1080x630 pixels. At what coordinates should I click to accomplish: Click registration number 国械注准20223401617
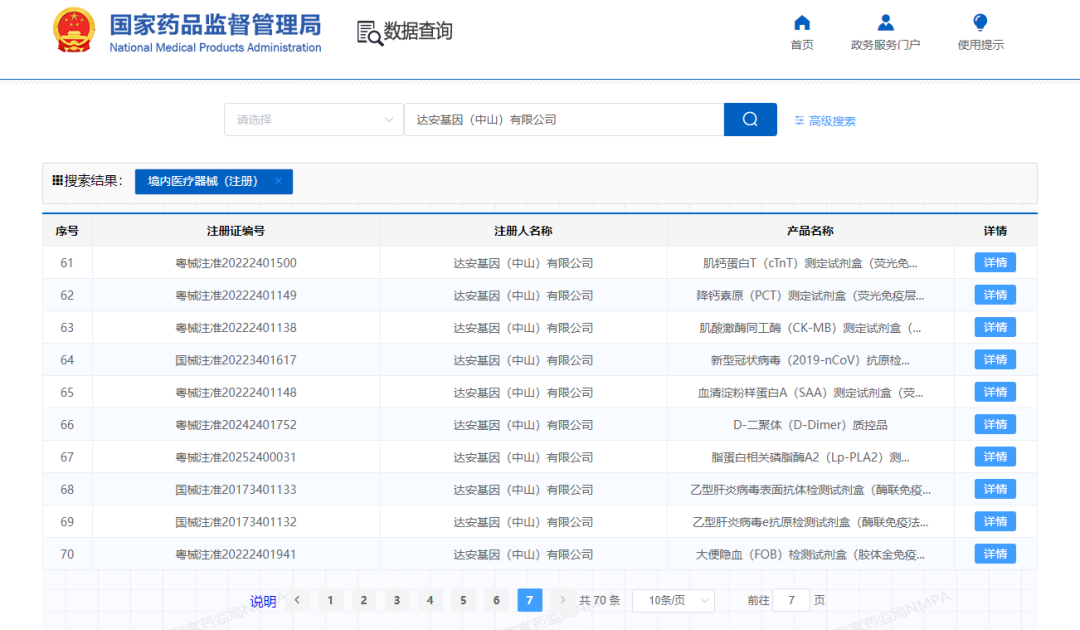pos(236,360)
